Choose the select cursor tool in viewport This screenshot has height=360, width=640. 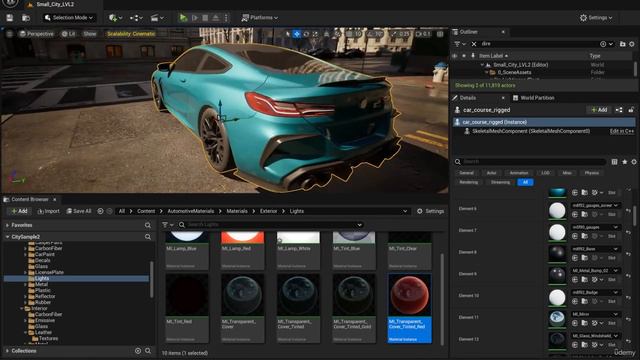coord(288,34)
